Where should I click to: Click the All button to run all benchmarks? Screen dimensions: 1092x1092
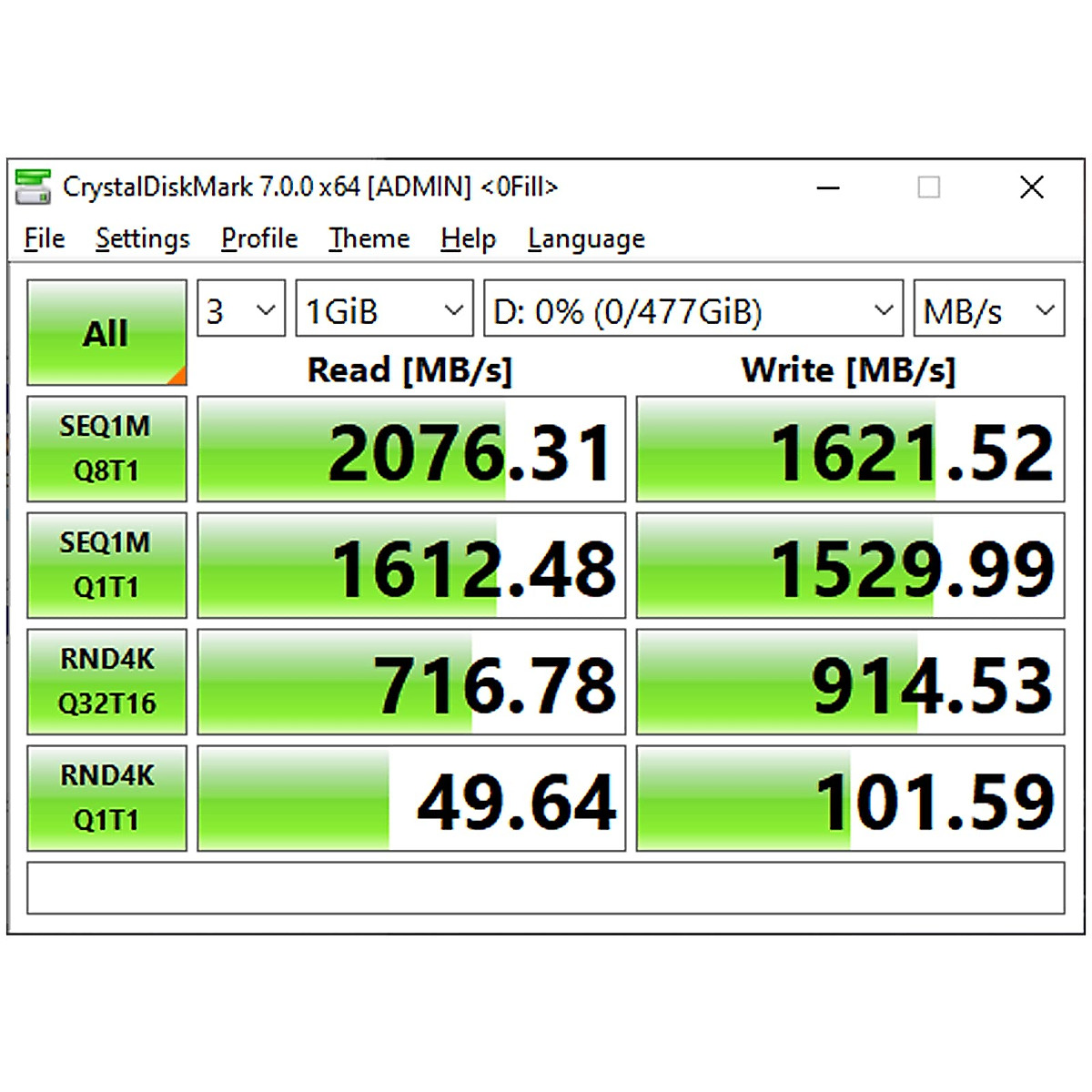click(x=106, y=332)
